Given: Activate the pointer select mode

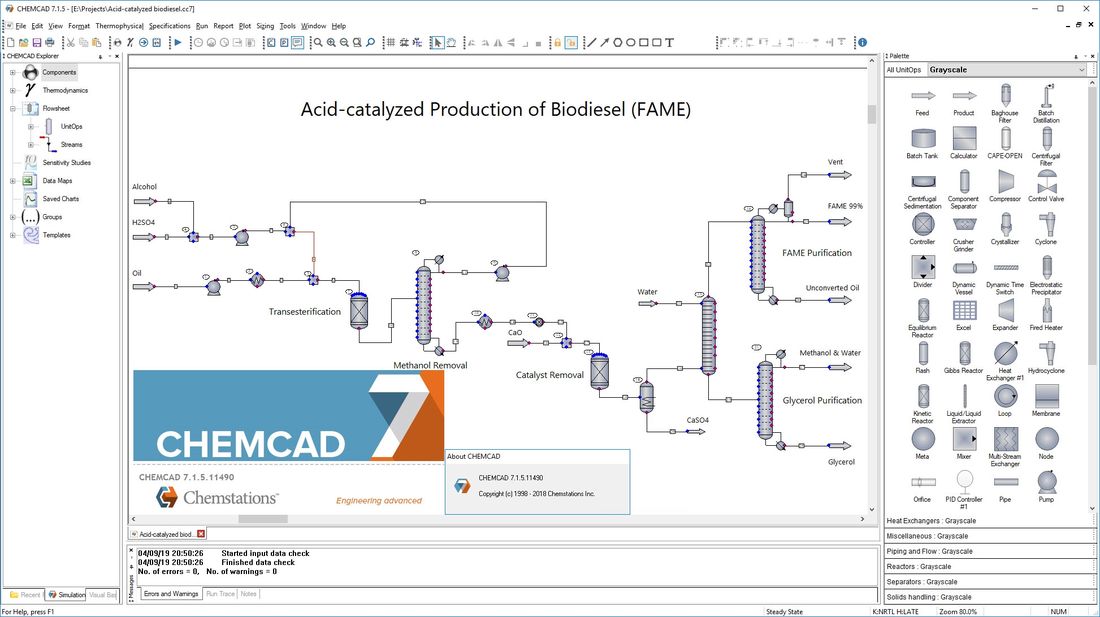Looking at the screenshot, I should (437, 43).
